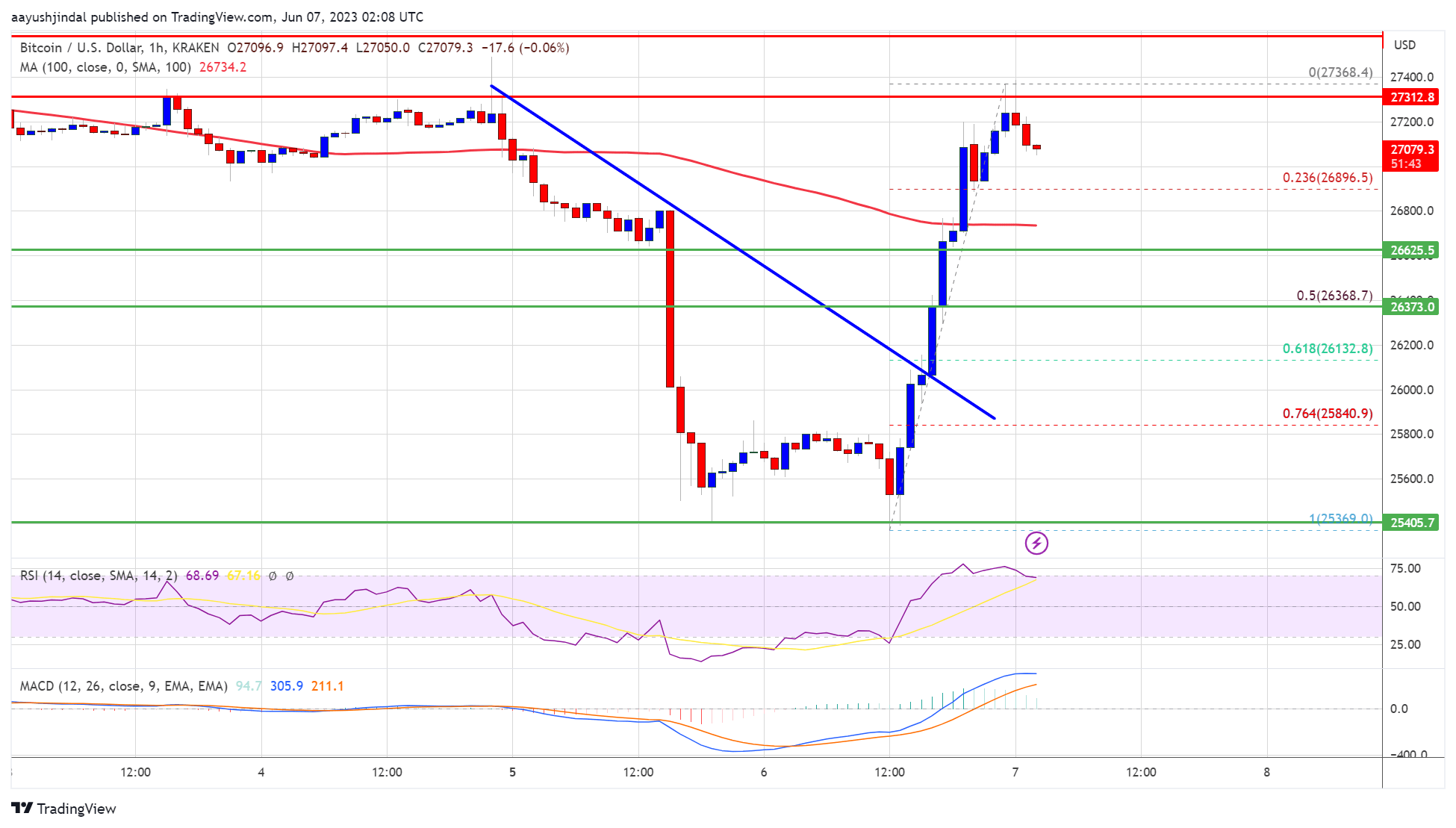Click the 26000.0 price axis tick

(x=1411, y=390)
